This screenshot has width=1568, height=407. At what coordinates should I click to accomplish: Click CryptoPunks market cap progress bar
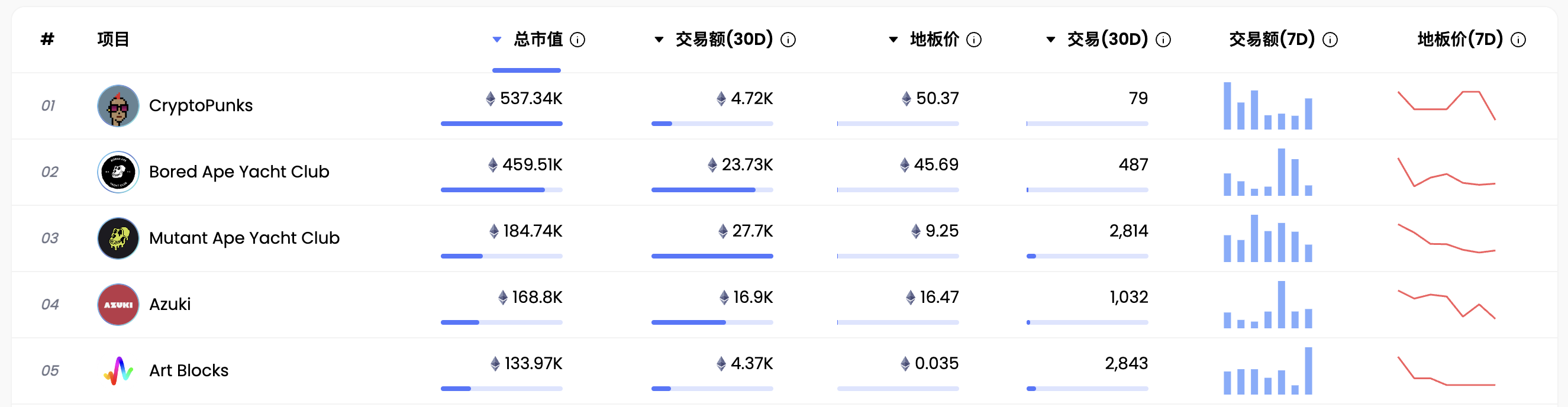point(501,124)
